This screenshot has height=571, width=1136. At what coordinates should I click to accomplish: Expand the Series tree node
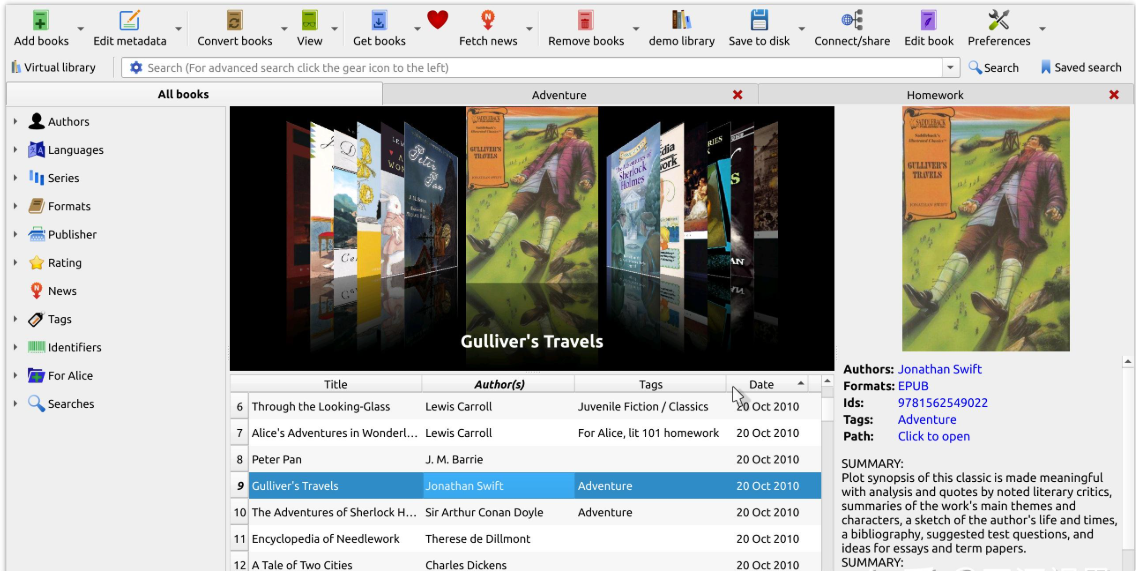point(15,178)
